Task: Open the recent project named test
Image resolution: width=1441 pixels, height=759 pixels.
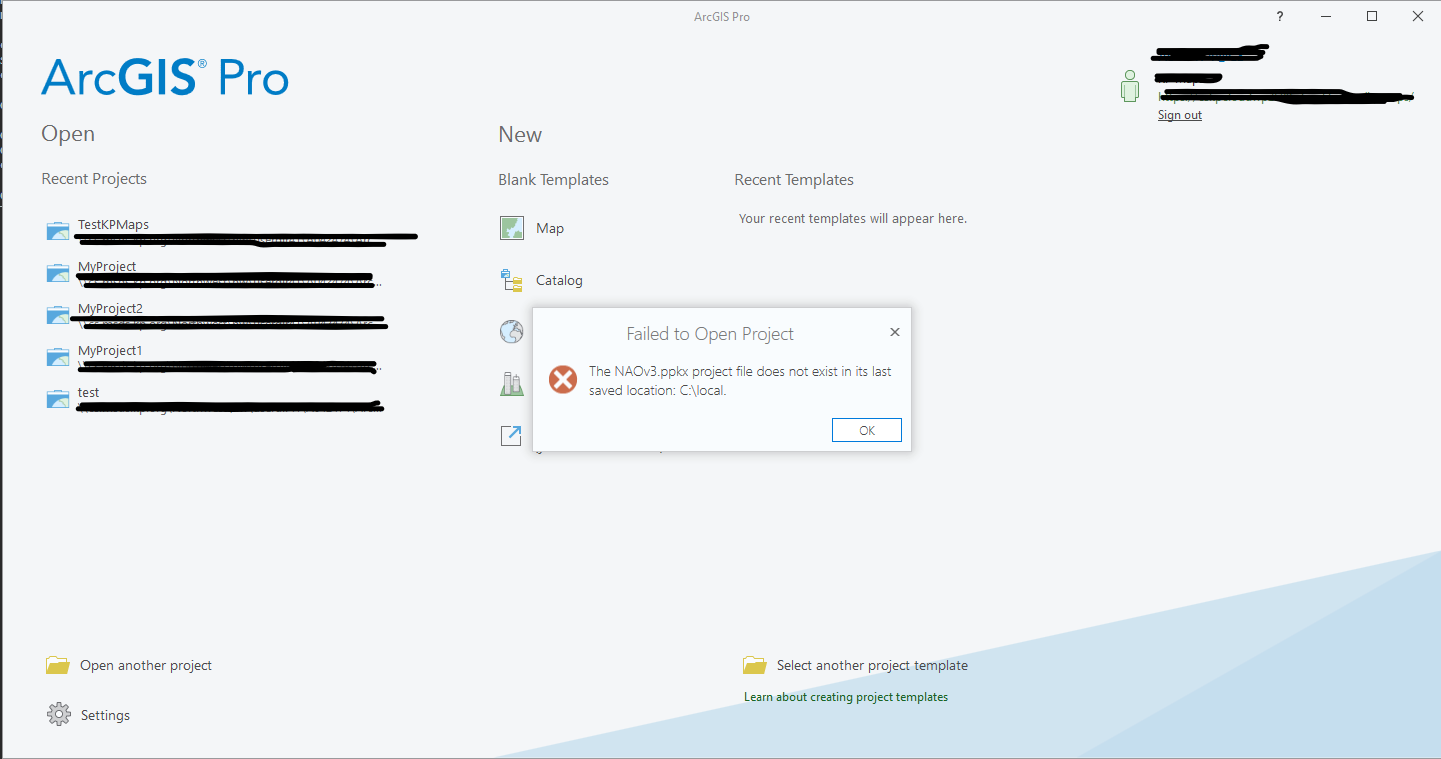Action: (x=214, y=399)
